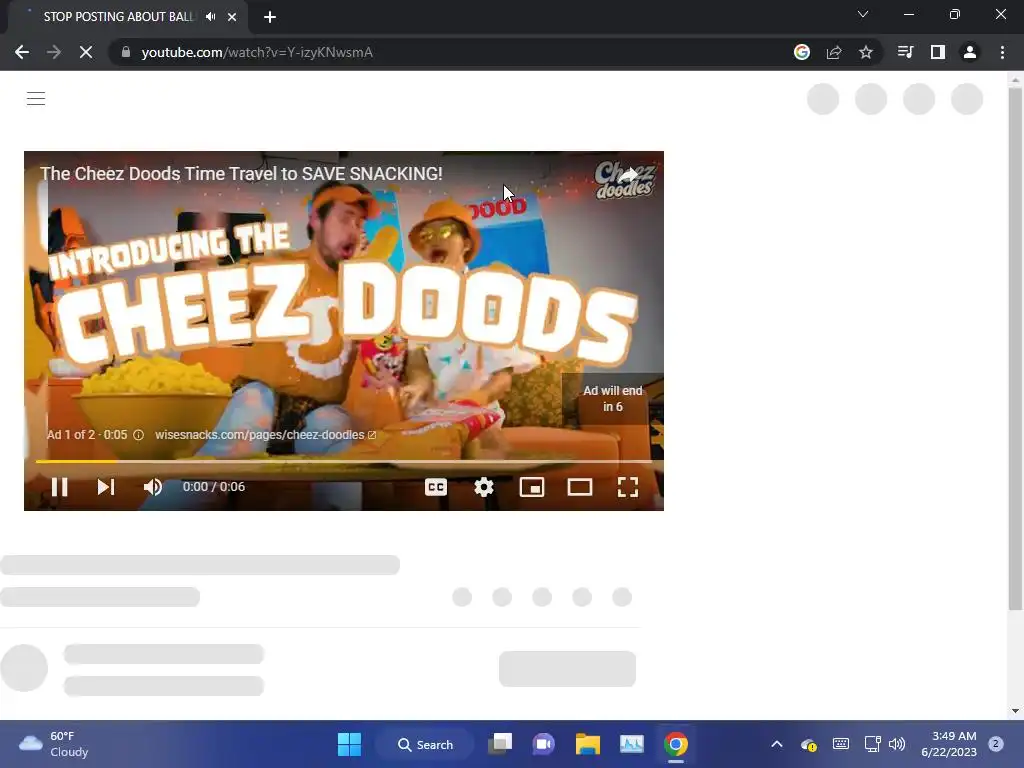Viewport: 1024px width, 768px height.
Task: Show hidden system tray icons
Action: tap(776, 744)
